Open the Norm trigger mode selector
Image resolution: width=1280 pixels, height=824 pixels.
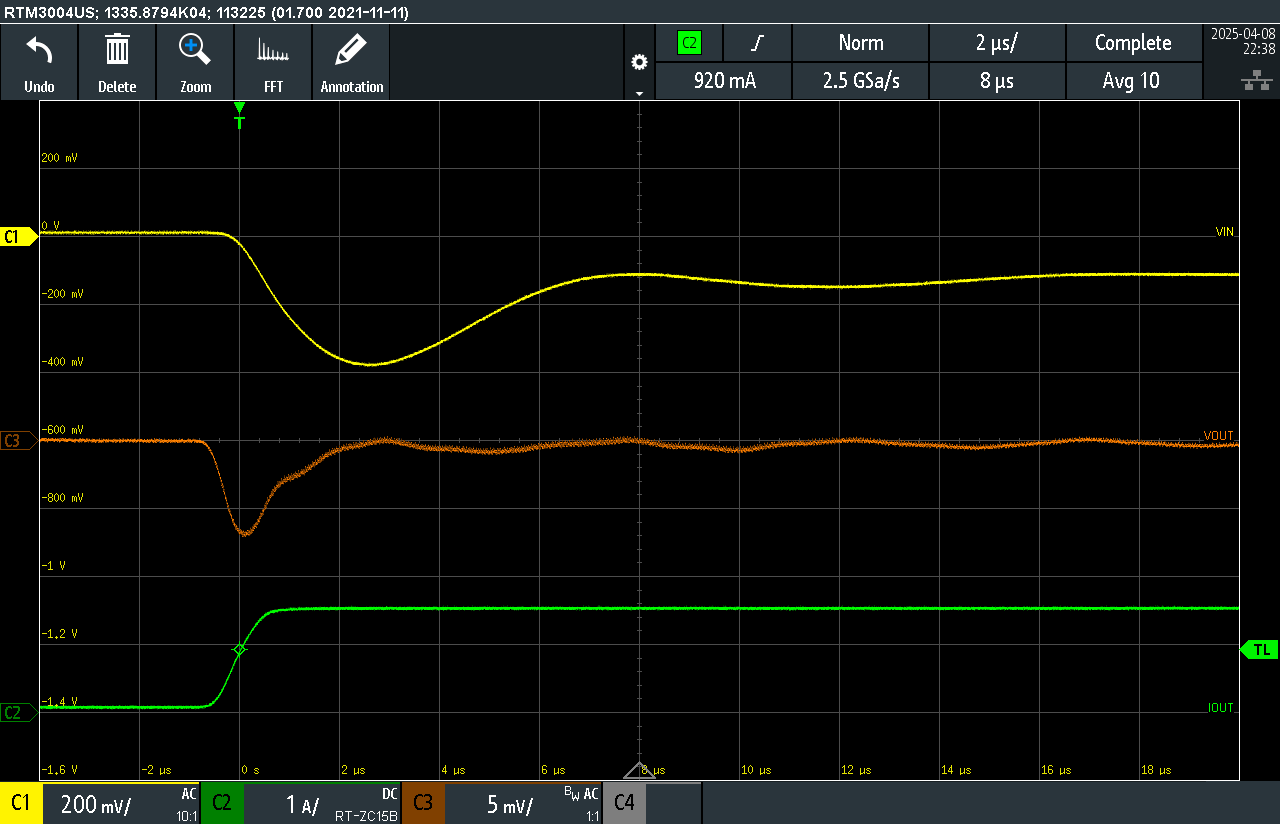860,43
